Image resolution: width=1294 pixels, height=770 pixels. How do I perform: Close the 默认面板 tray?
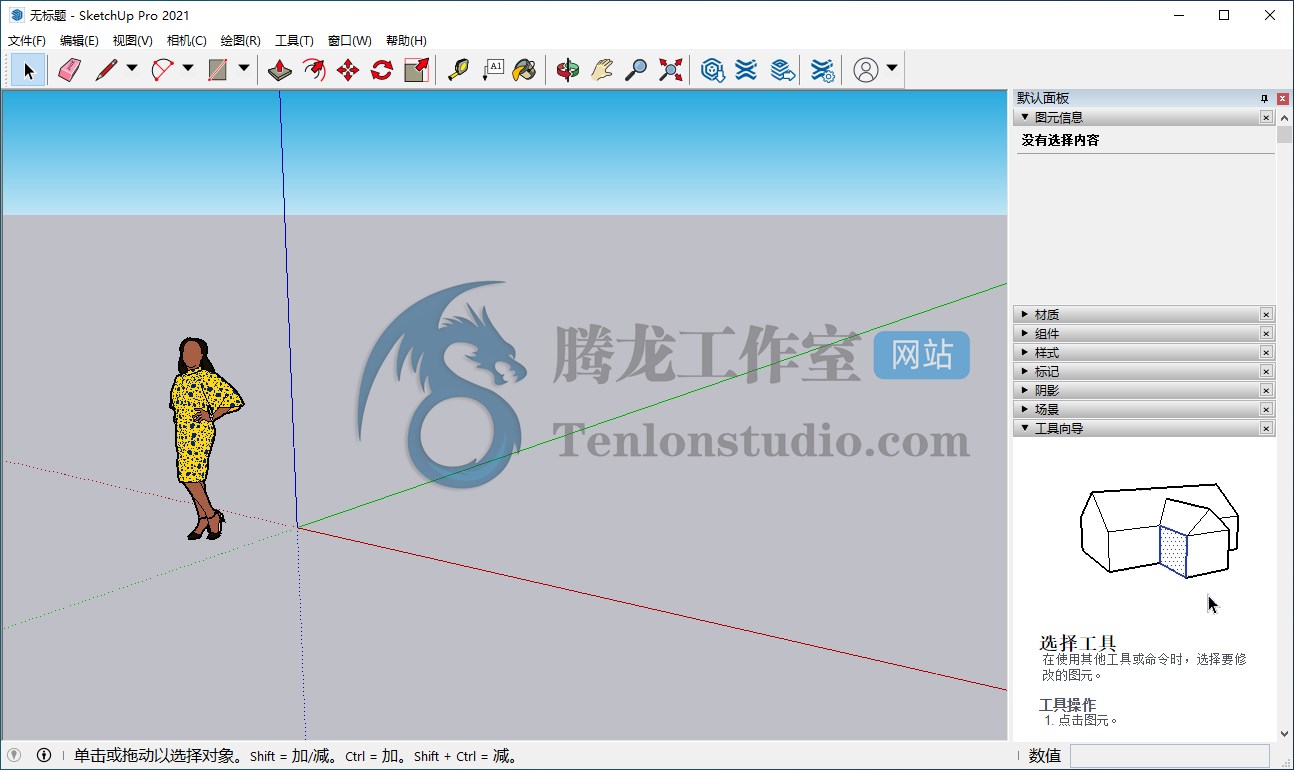pos(1283,98)
